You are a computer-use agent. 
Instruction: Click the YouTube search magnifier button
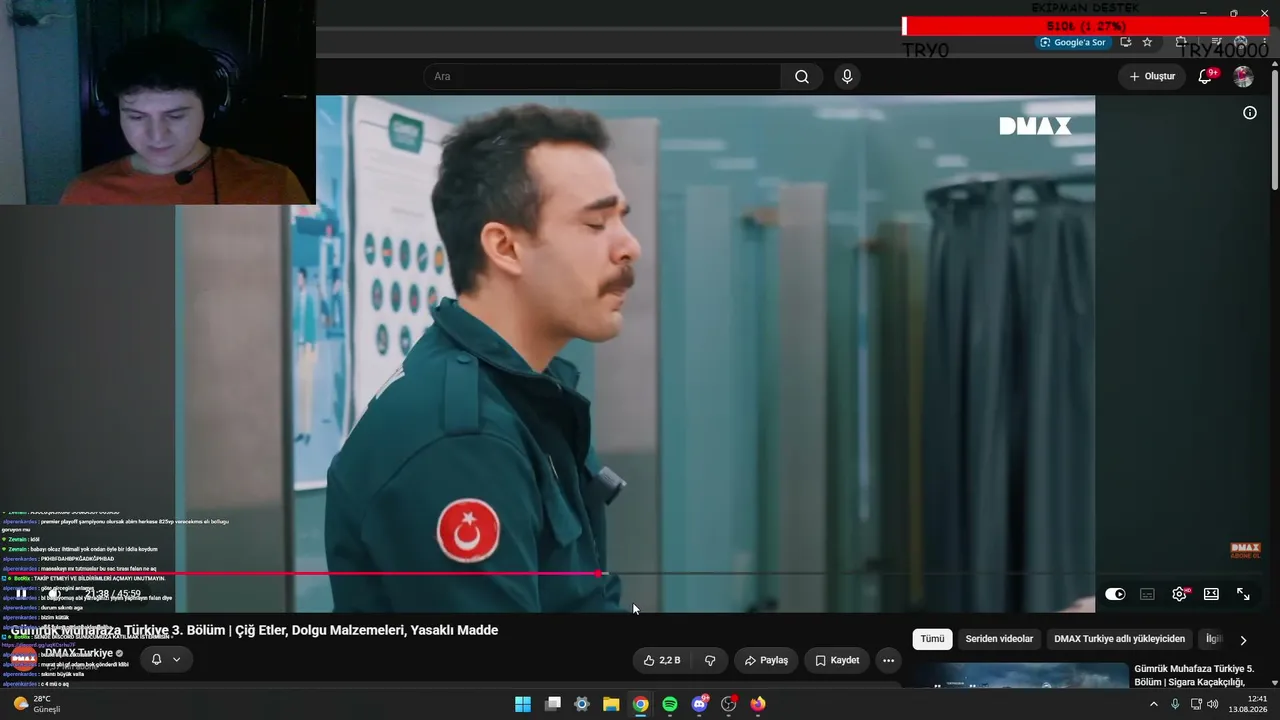point(802,77)
